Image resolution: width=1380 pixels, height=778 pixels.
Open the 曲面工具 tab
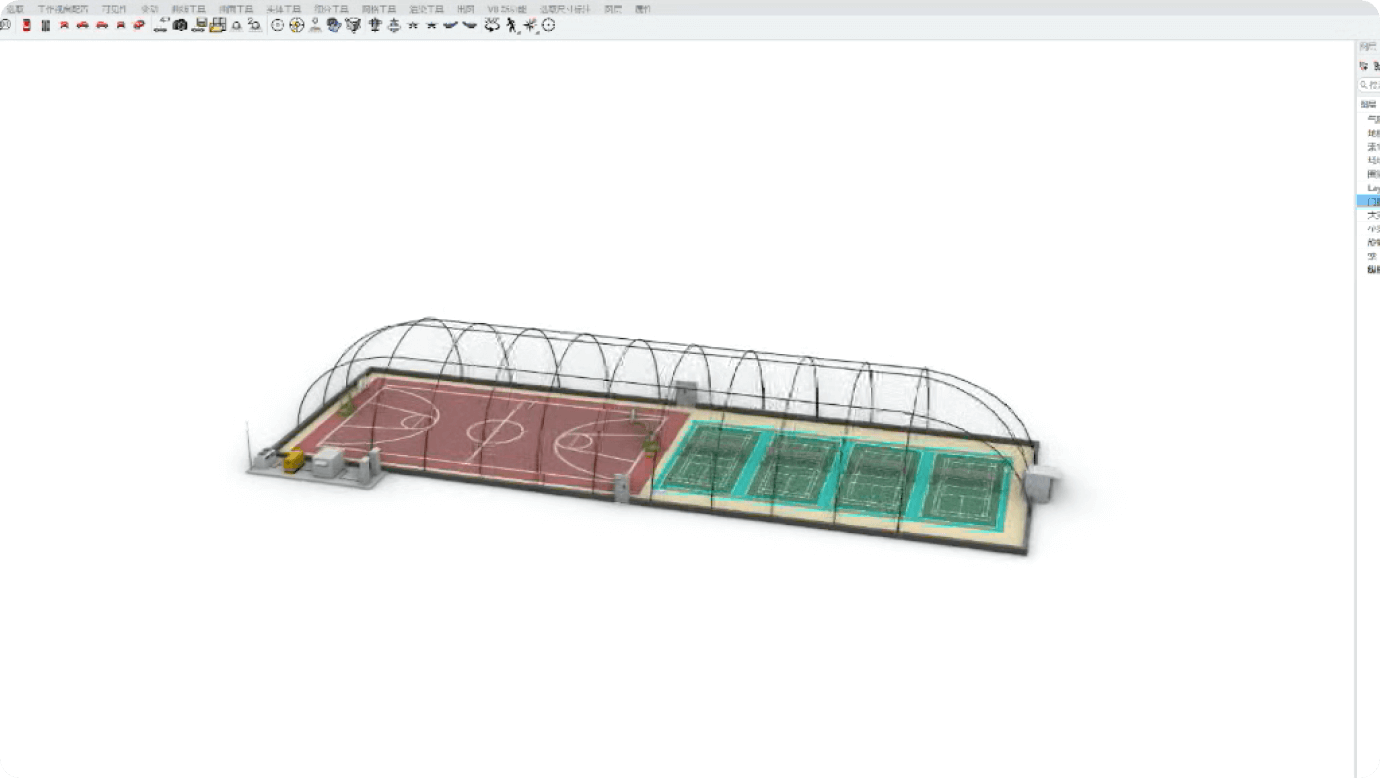coord(236,9)
